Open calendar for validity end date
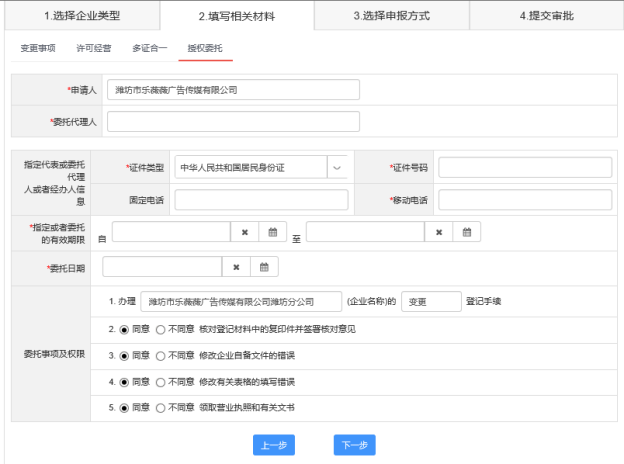The image size is (624, 464). (466, 232)
